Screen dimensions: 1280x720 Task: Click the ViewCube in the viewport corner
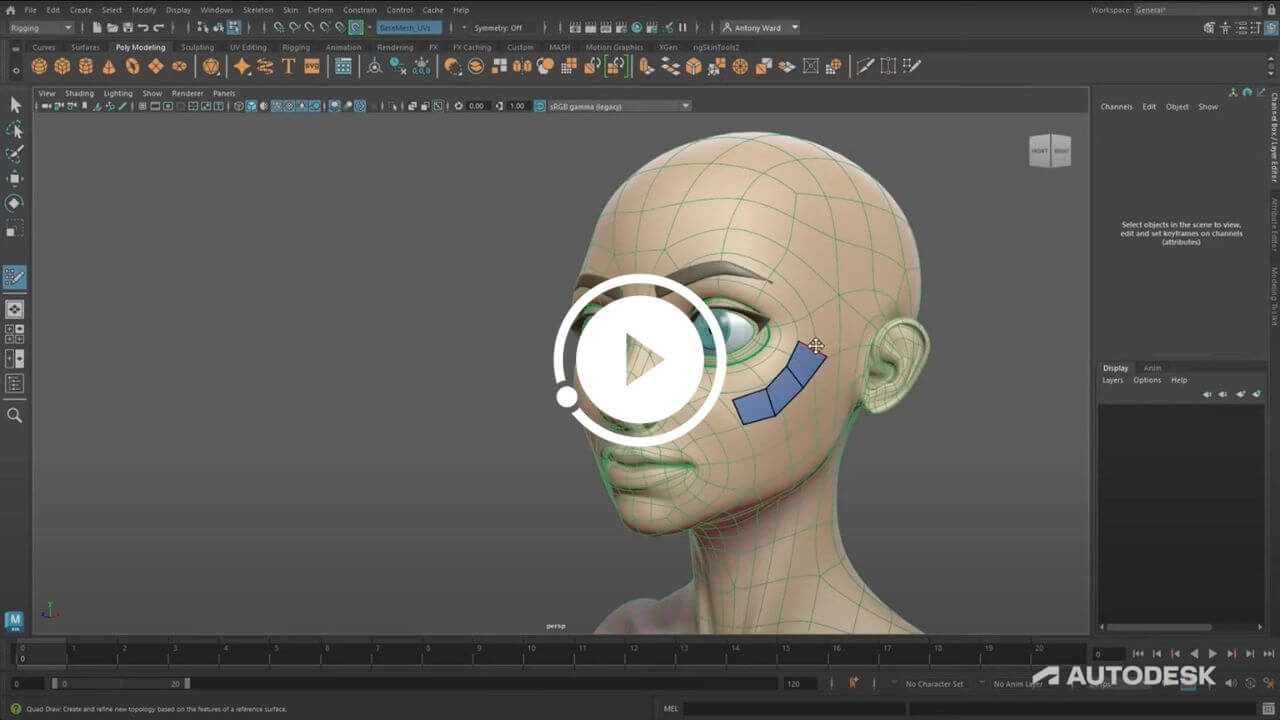pos(1050,151)
